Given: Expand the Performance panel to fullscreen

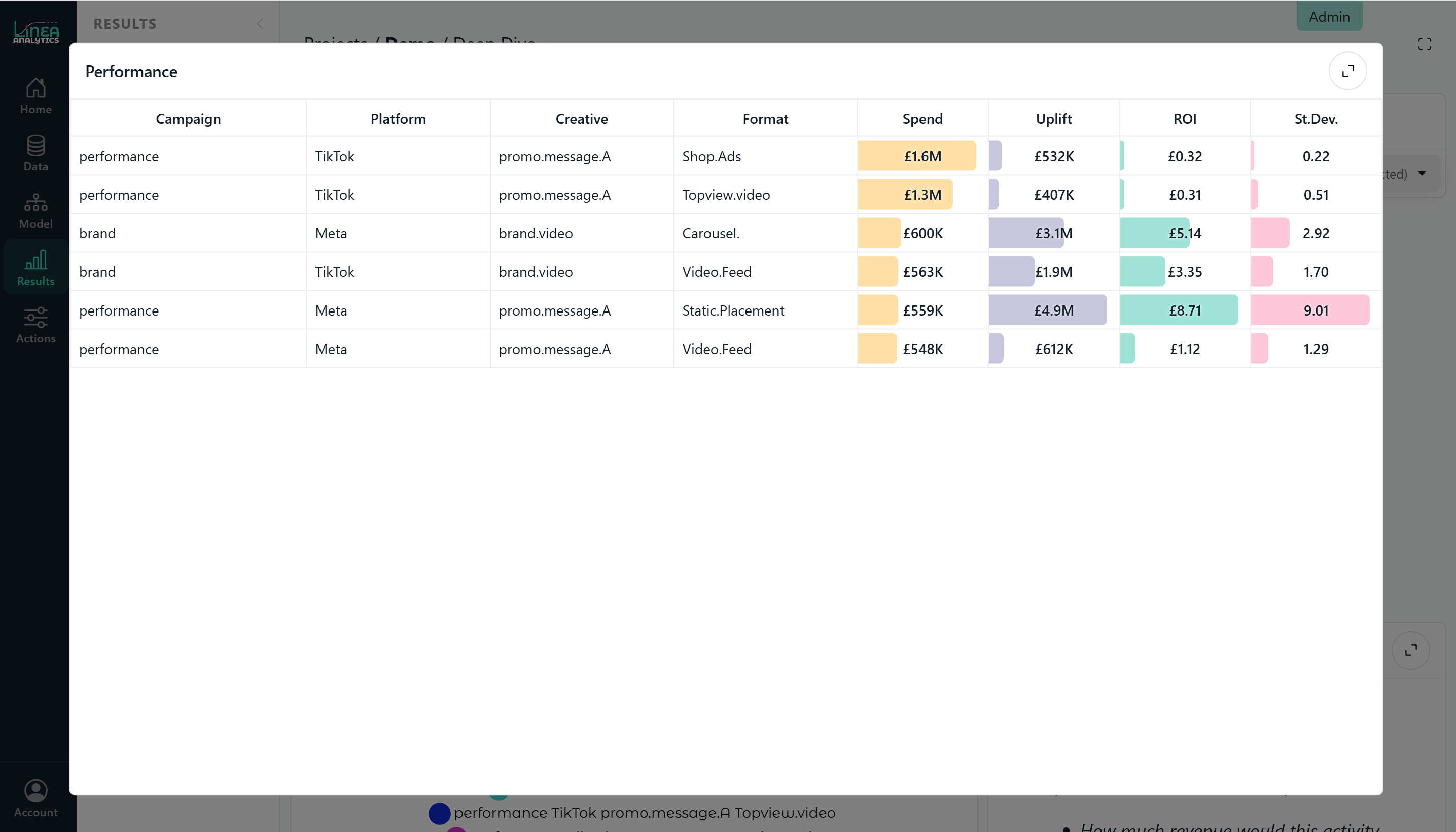Looking at the screenshot, I should click(x=1347, y=71).
